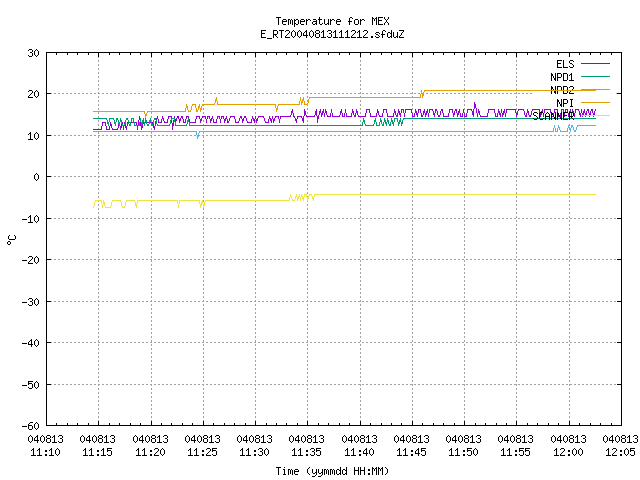The image size is (640, 480).
Task: Click the NPI legend label
Action: (x=565, y=103)
